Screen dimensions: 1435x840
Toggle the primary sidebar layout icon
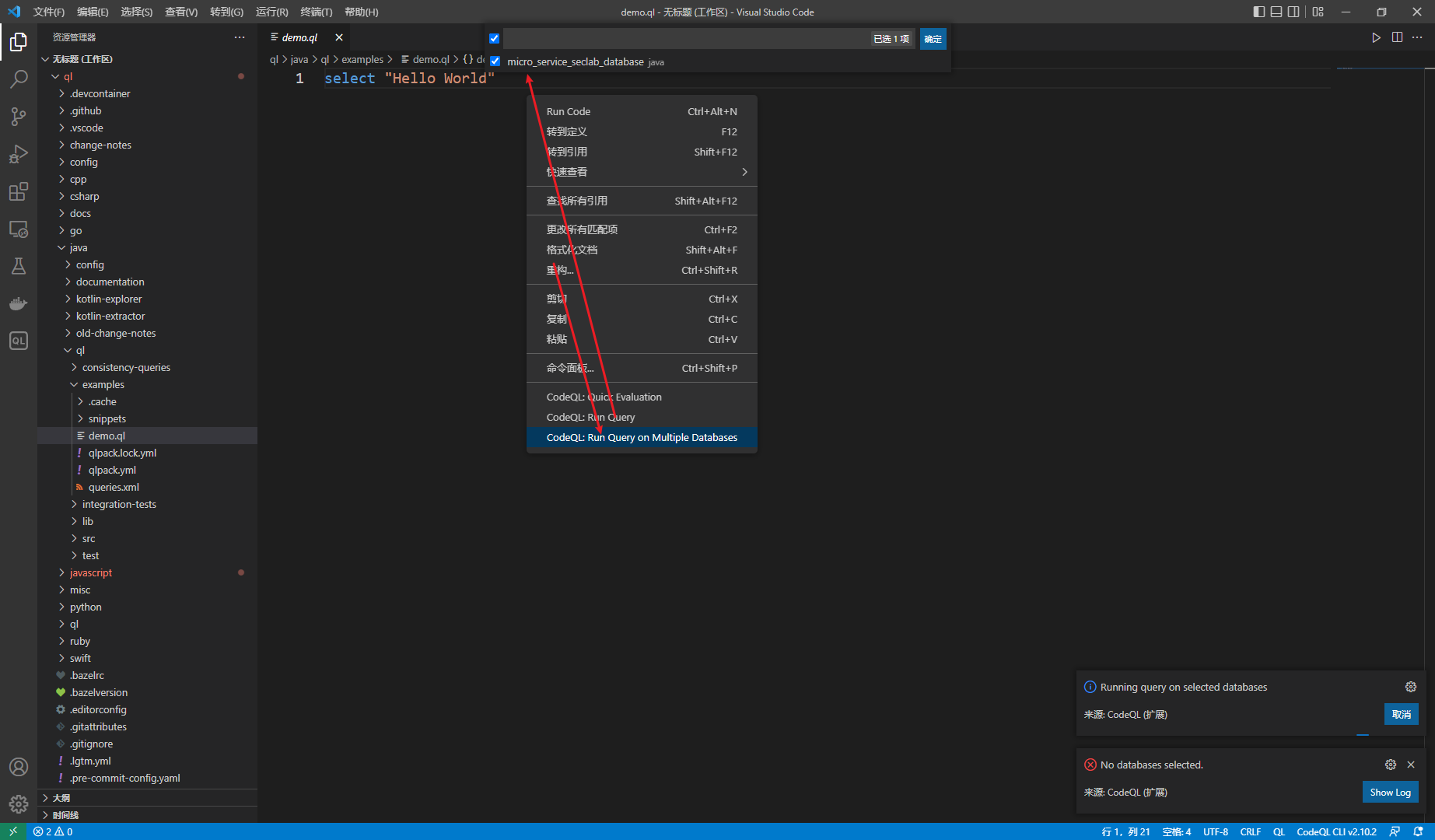(x=1259, y=12)
